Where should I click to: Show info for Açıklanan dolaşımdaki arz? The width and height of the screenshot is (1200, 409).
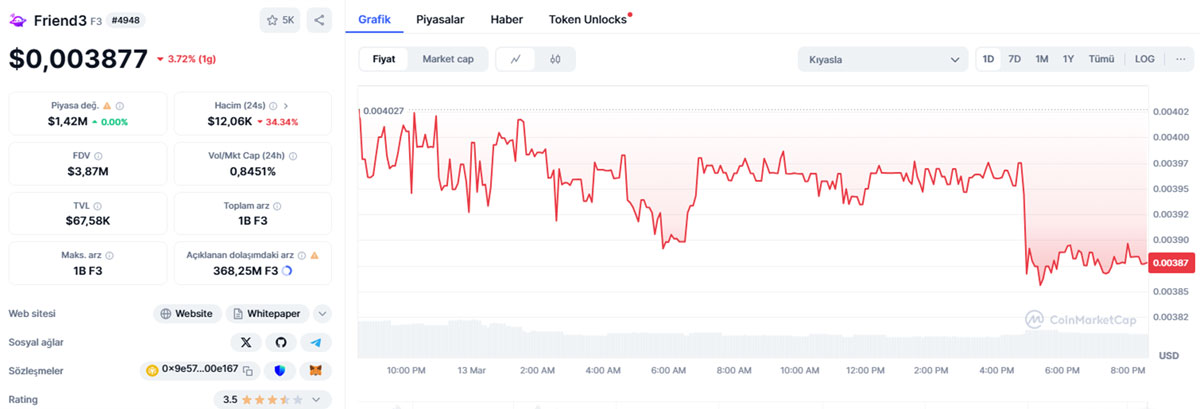pyautogui.click(x=300, y=255)
